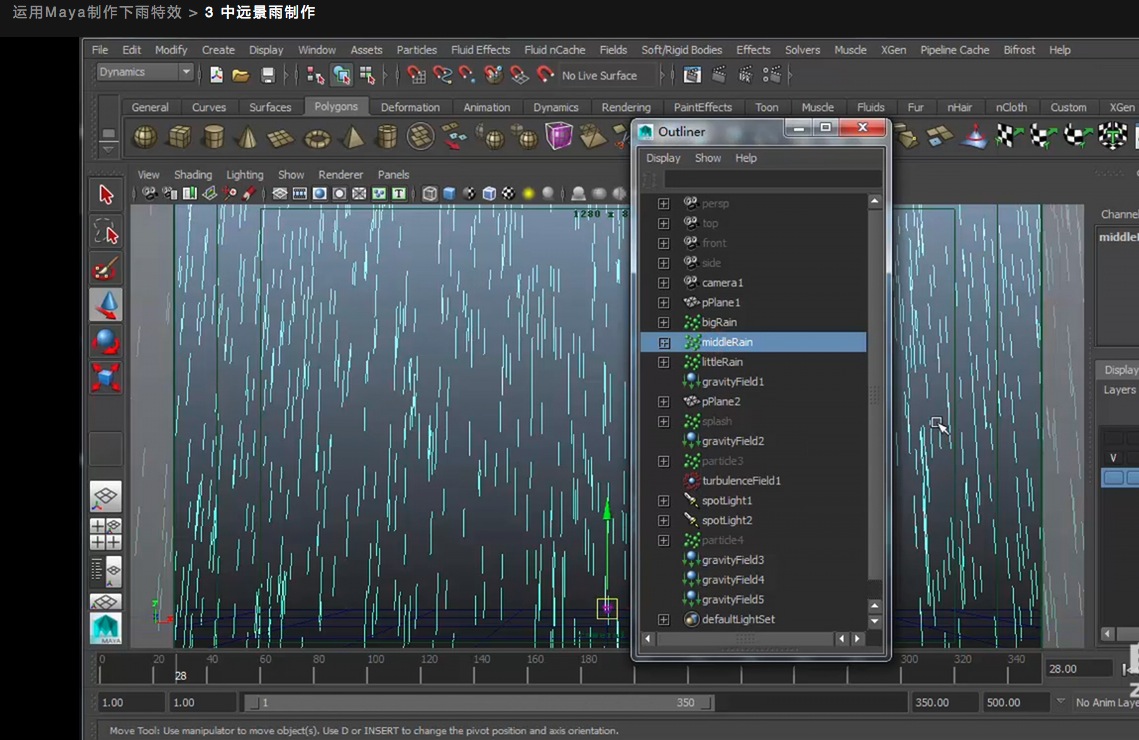Switch to single perspective layout icon

pyautogui.click(x=106, y=497)
